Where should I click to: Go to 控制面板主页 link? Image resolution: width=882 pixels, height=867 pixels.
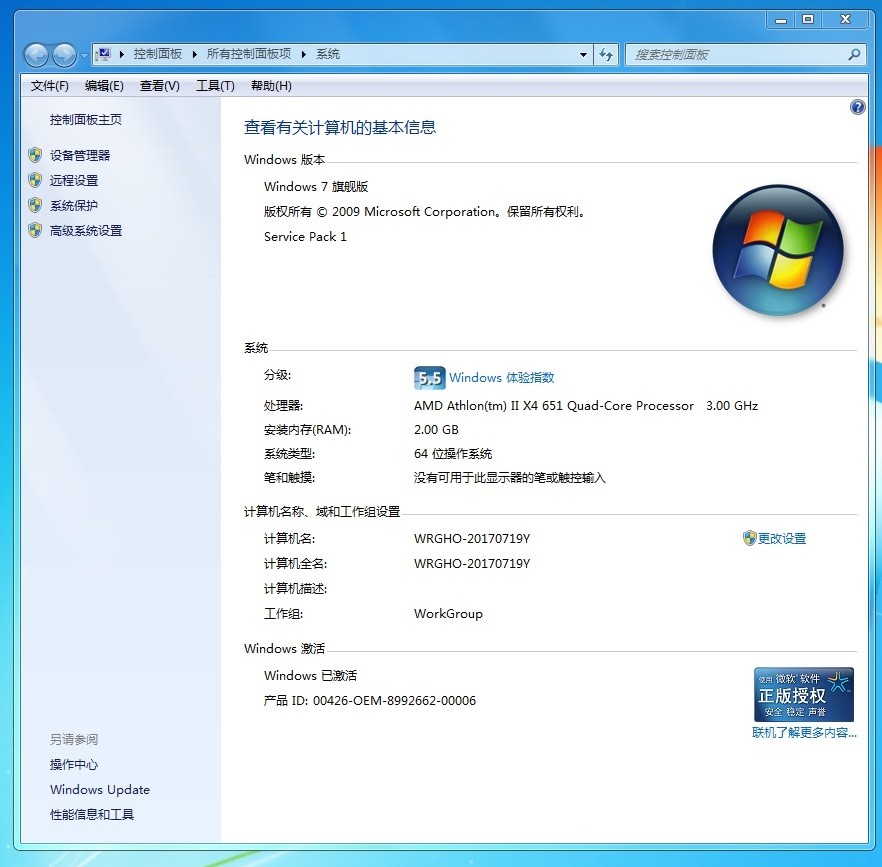coord(86,119)
